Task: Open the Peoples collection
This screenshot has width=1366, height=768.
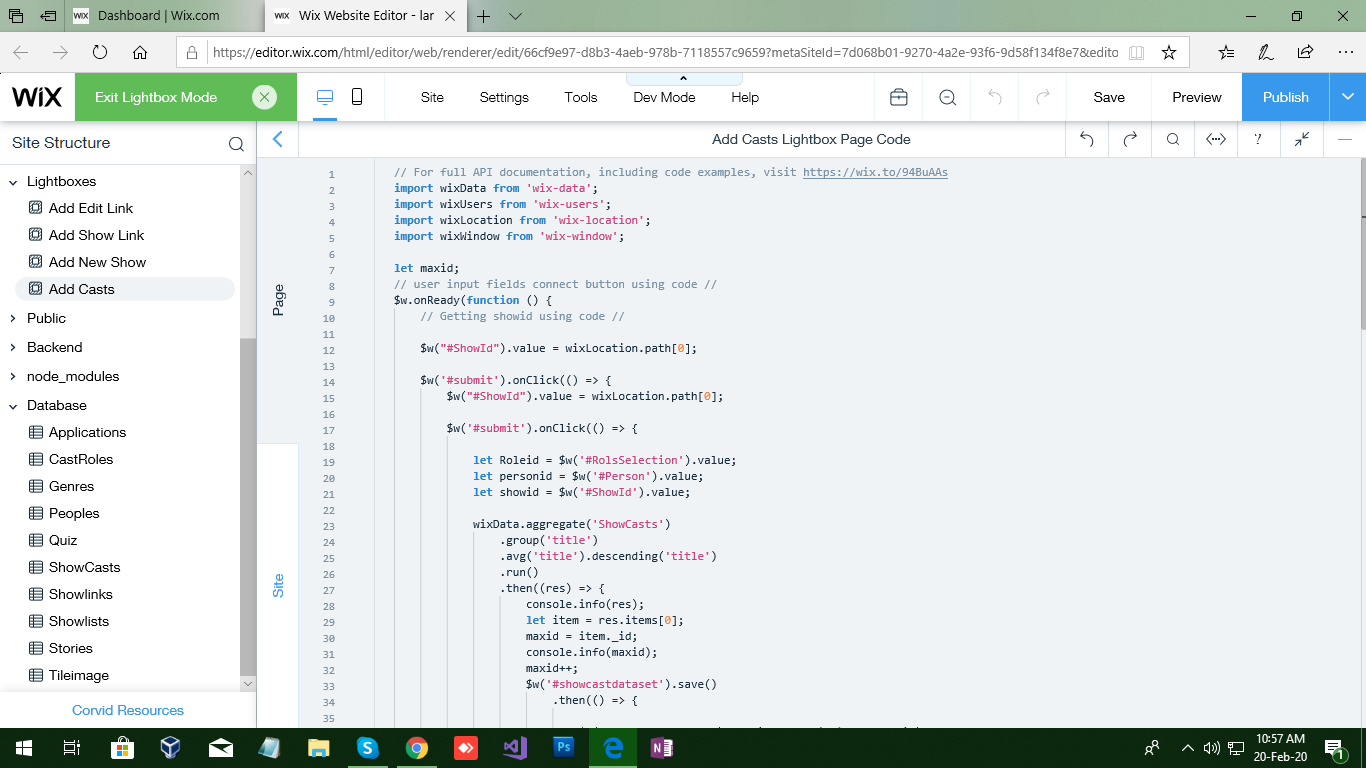Action: coord(74,513)
